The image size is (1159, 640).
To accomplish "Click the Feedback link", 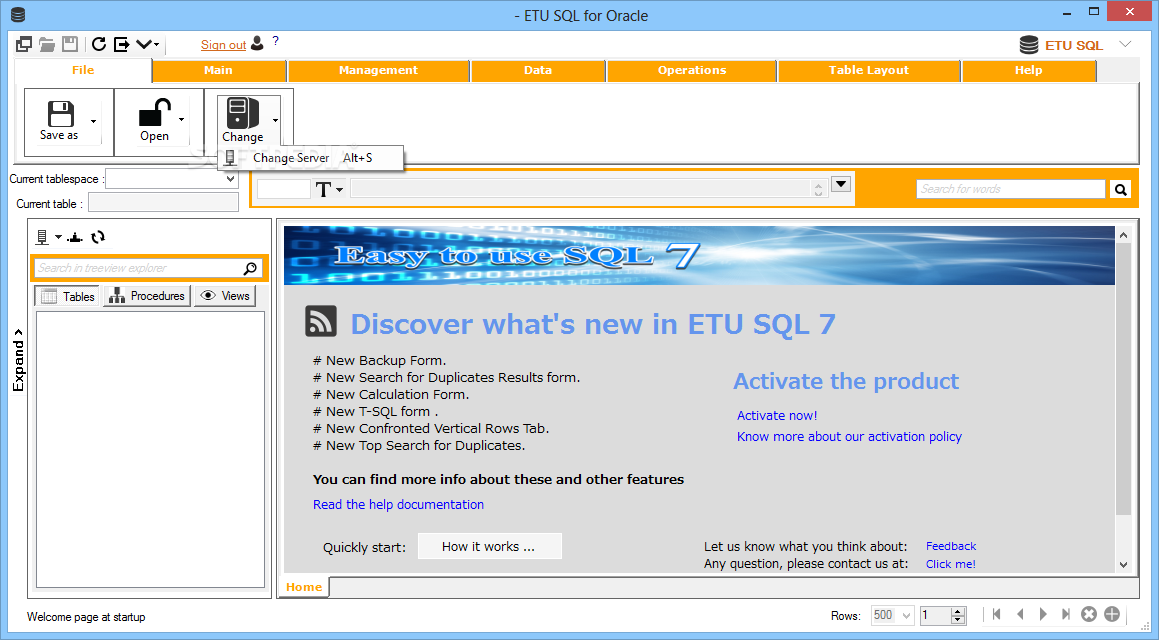I will [951, 546].
